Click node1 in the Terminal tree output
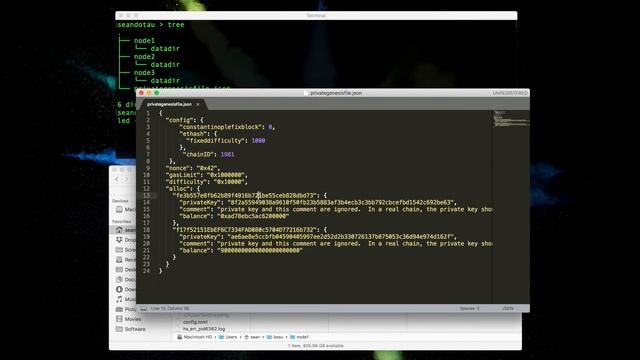This screenshot has height=360, width=640. (x=144, y=41)
